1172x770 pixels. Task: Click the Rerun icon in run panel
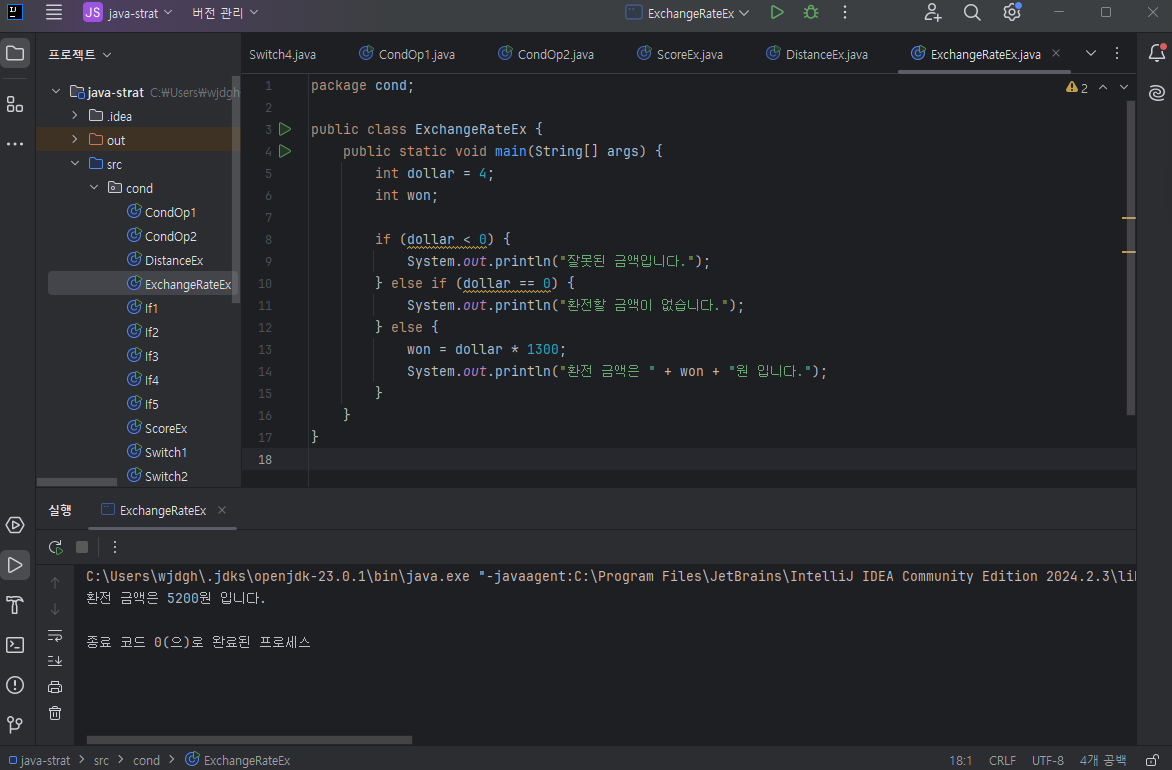click(56, 547)
